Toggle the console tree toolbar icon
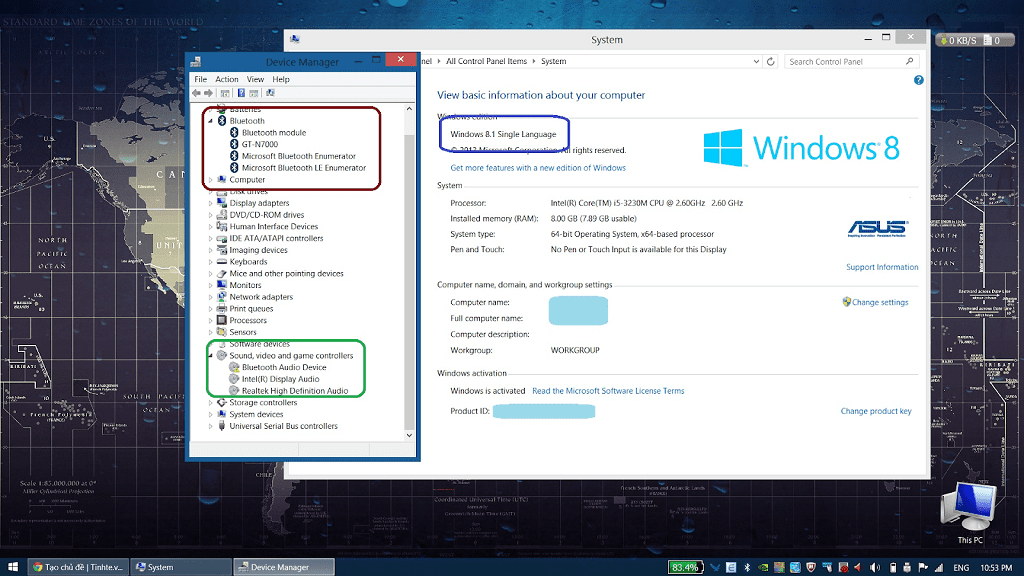The height and width of the screenshot is (576, 1024). click(x=225, y=93)
